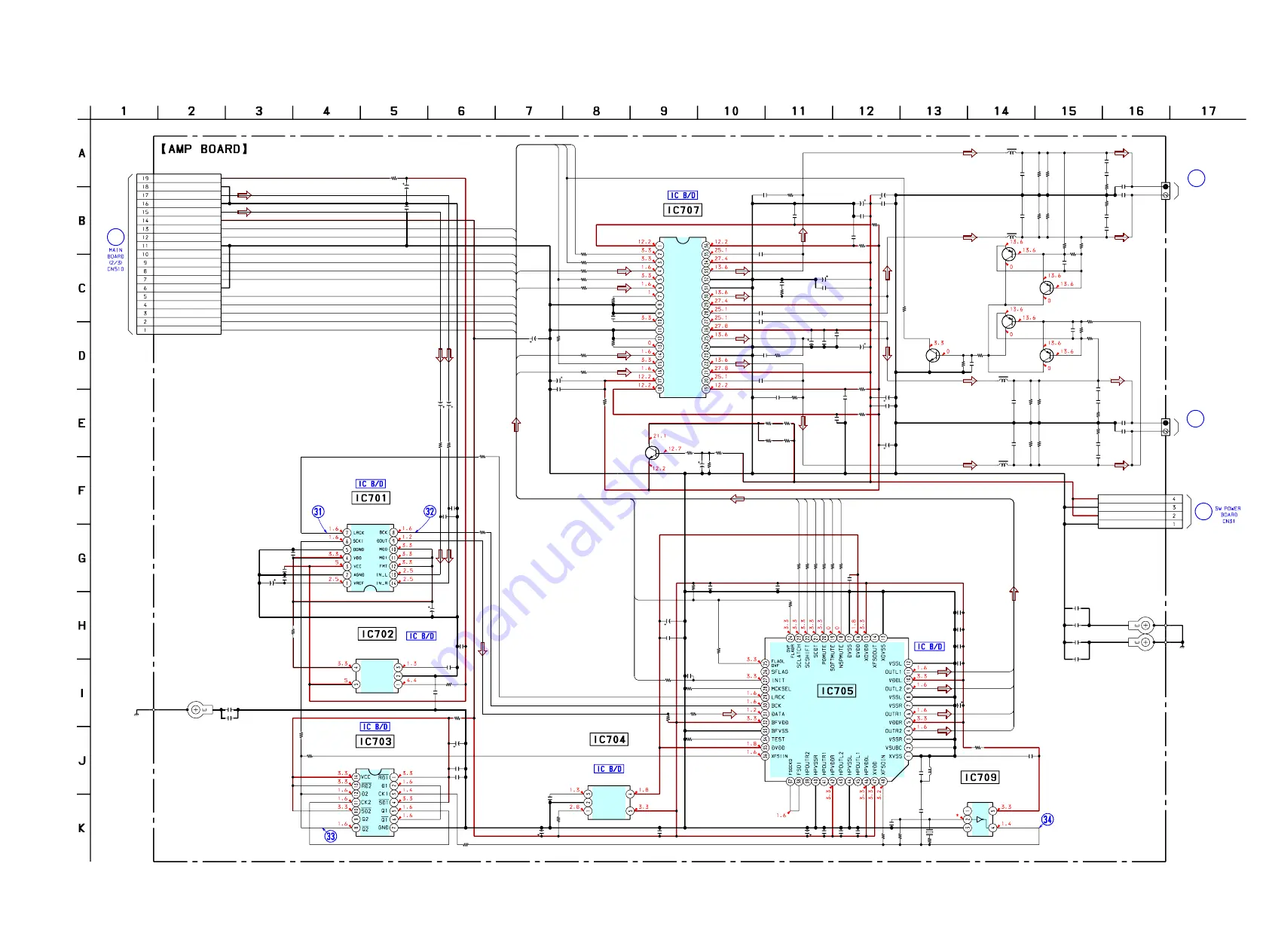Select the IC703 chip body
Image resolution: width=1266 pixels, height=952 pixels.
click(x=375, y=803)
